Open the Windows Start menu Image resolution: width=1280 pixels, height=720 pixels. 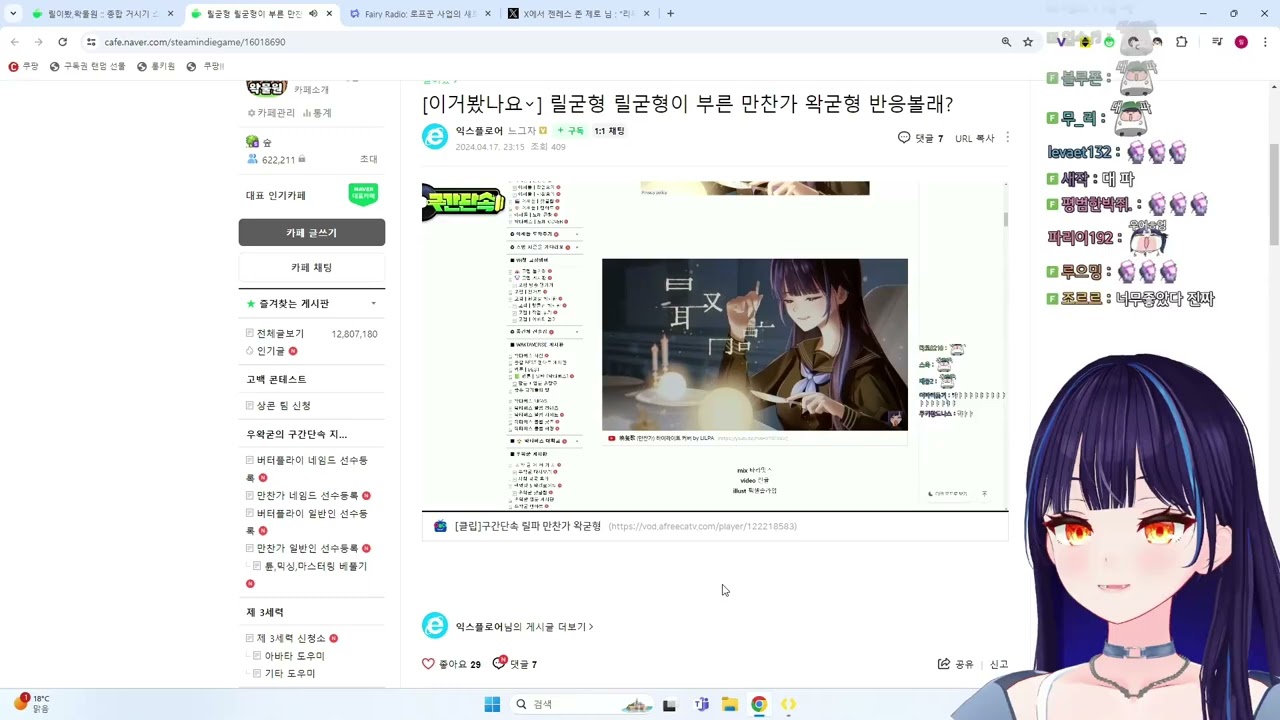pos(492,704)
